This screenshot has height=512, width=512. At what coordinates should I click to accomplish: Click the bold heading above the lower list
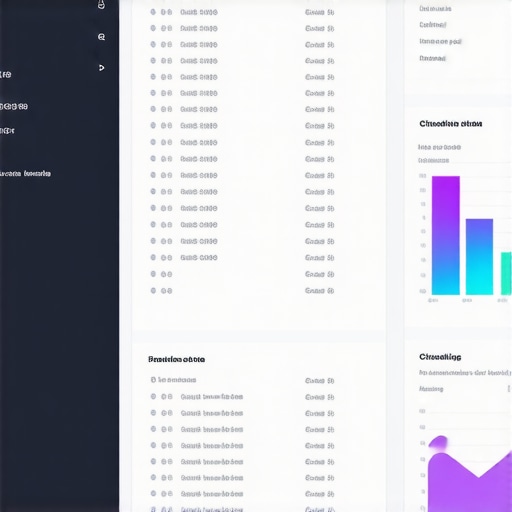coord(176,359)
